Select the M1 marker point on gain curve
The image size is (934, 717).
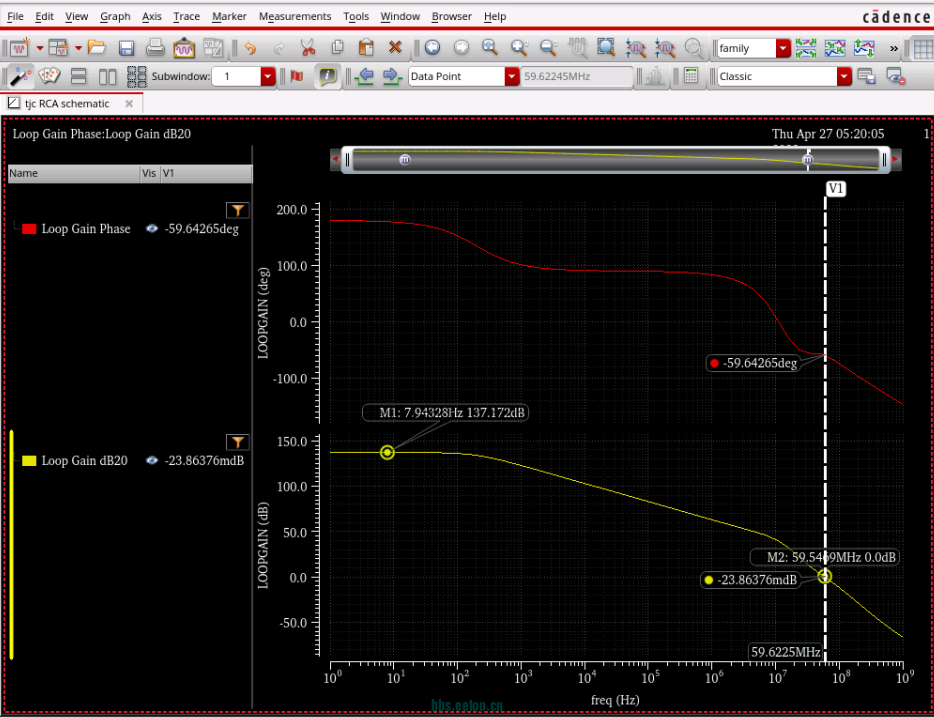pyautogui.click(x=387, y=453)
